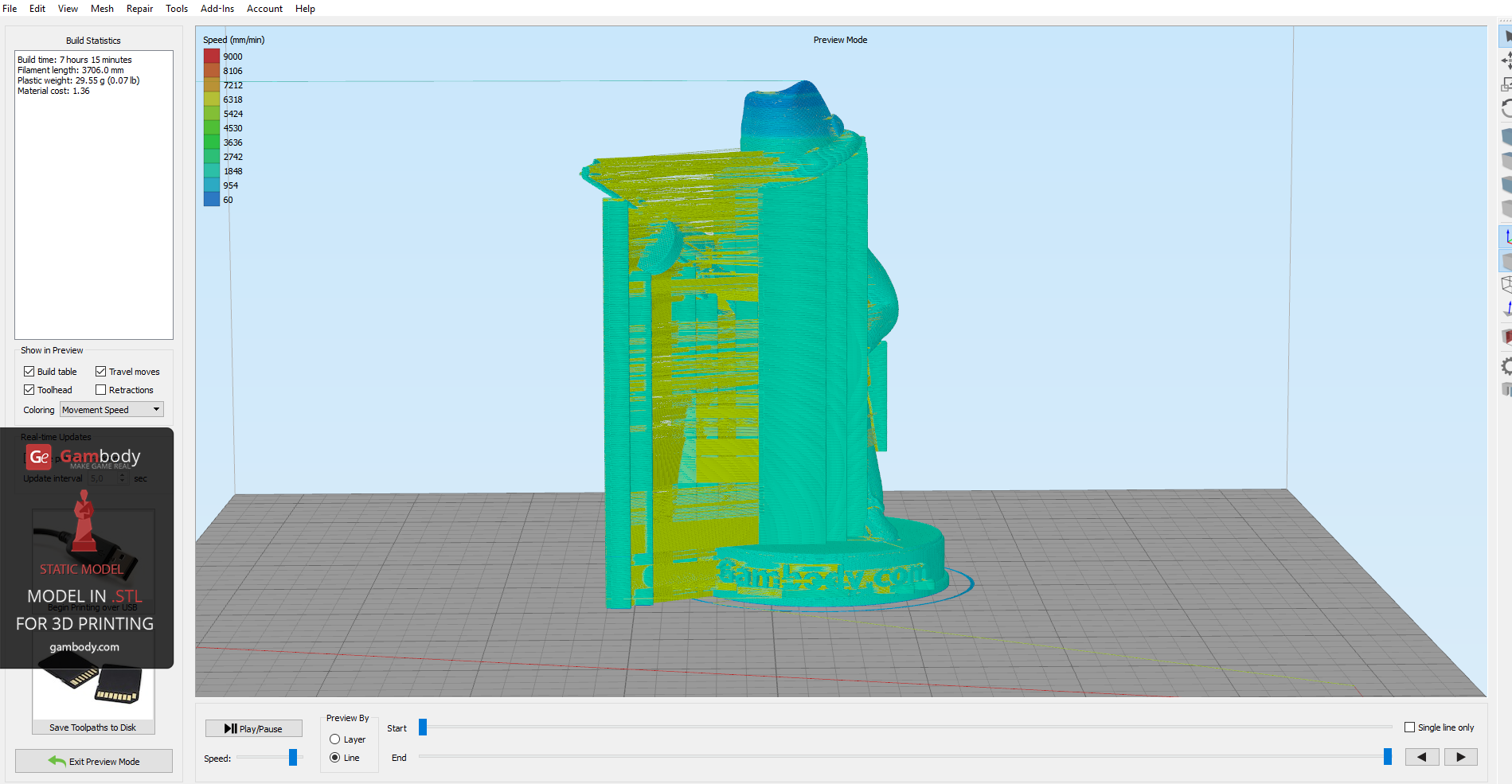The height and width of the screenshot is (784, 1512).
Task: Click Exit Preview Mode button
Action: pyautogui.click(x=94, y=762)
